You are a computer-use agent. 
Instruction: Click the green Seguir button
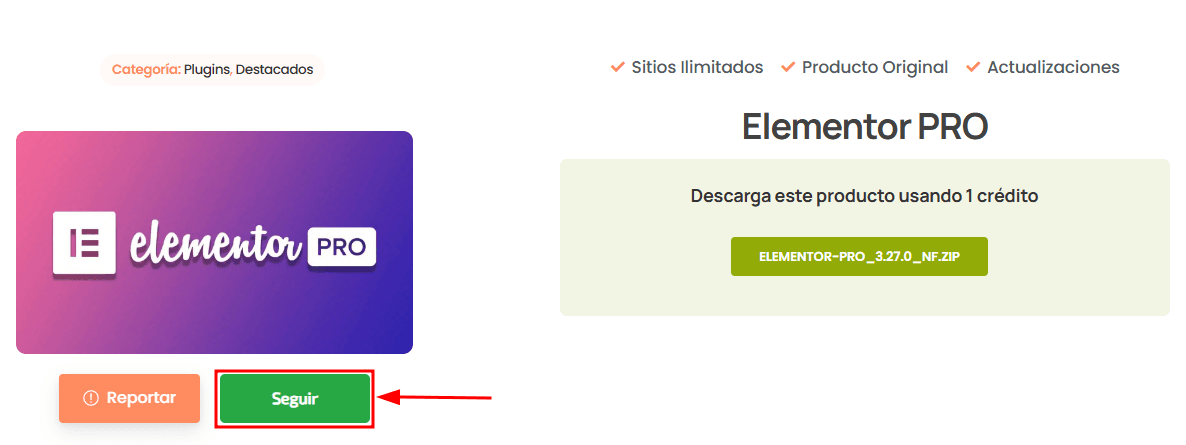(x=295, y=399)
